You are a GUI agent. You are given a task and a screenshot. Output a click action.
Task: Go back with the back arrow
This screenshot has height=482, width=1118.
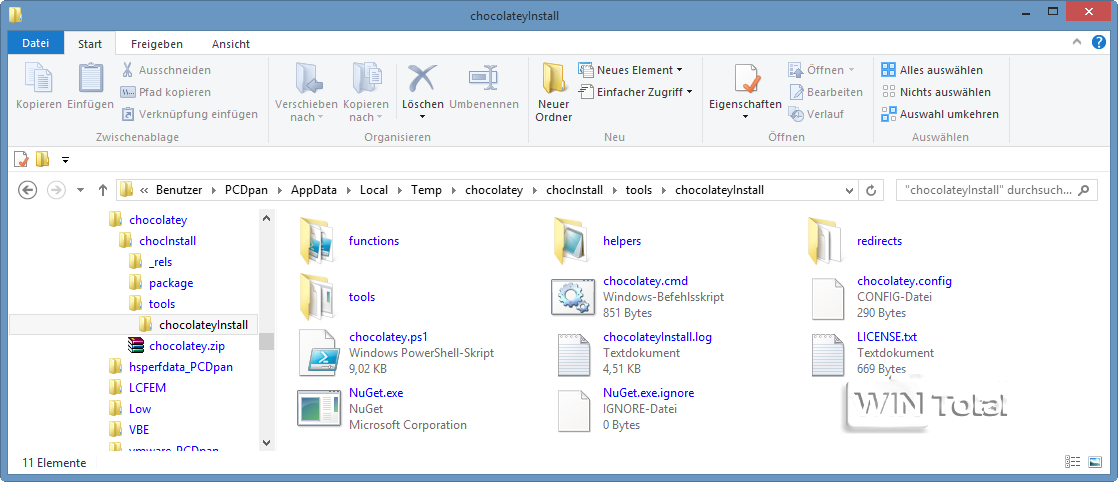point(27,190)
